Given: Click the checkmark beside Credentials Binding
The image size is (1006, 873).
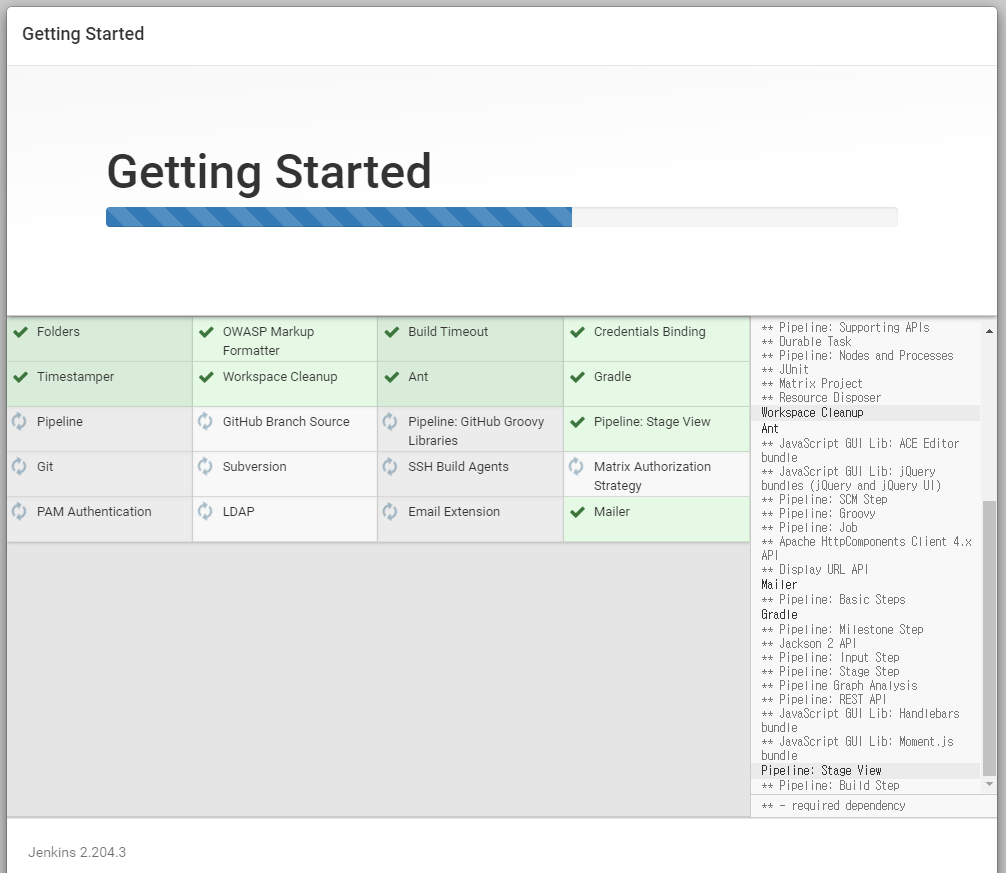Looking at the screenshot, I should pyautogui.click(x=577, y=332).
